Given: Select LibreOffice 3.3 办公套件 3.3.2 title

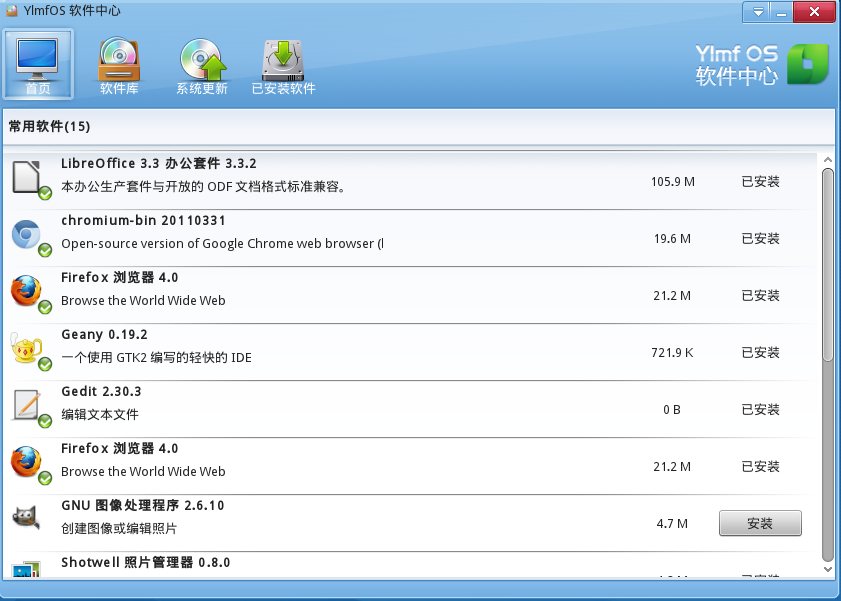Looking at the screenshot, I should [x=159, y=164].
